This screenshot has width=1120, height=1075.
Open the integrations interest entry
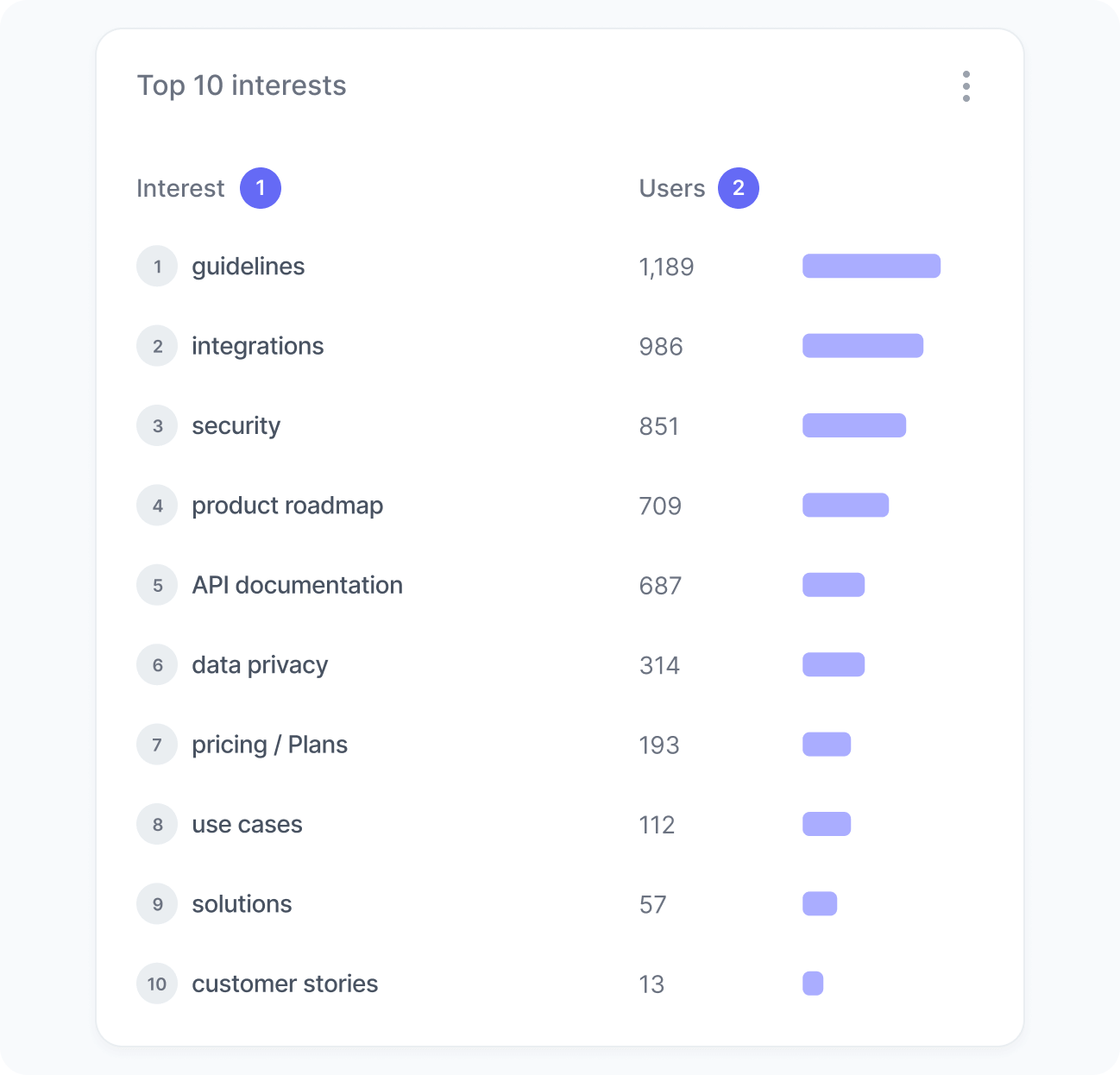[x=258, y=346]
